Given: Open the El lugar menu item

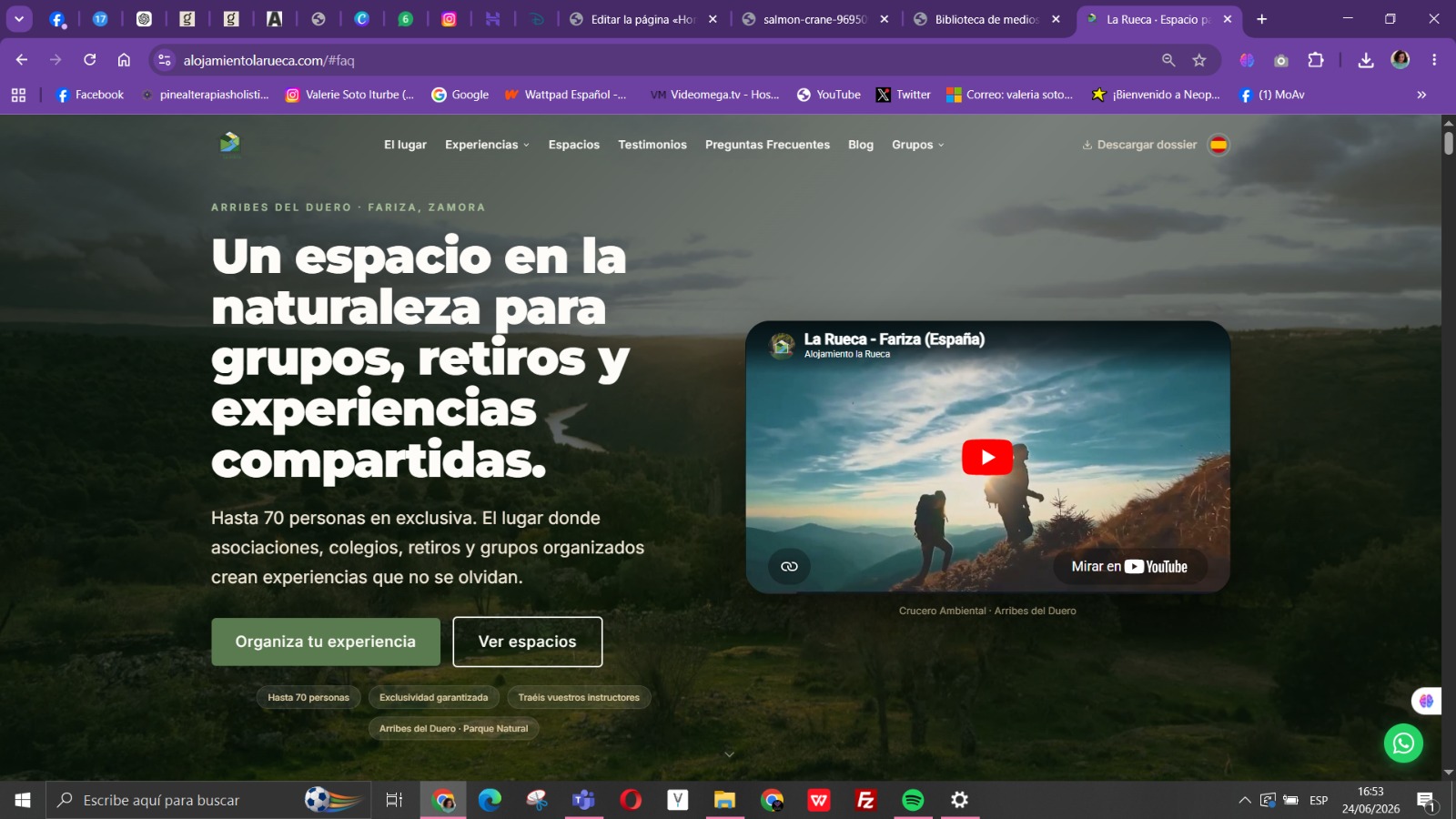Looking at the screenshot, I should coord(405,145).
